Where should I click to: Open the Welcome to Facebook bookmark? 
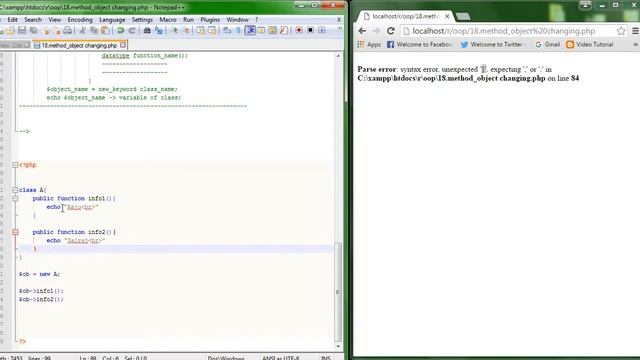pos(419,44)
